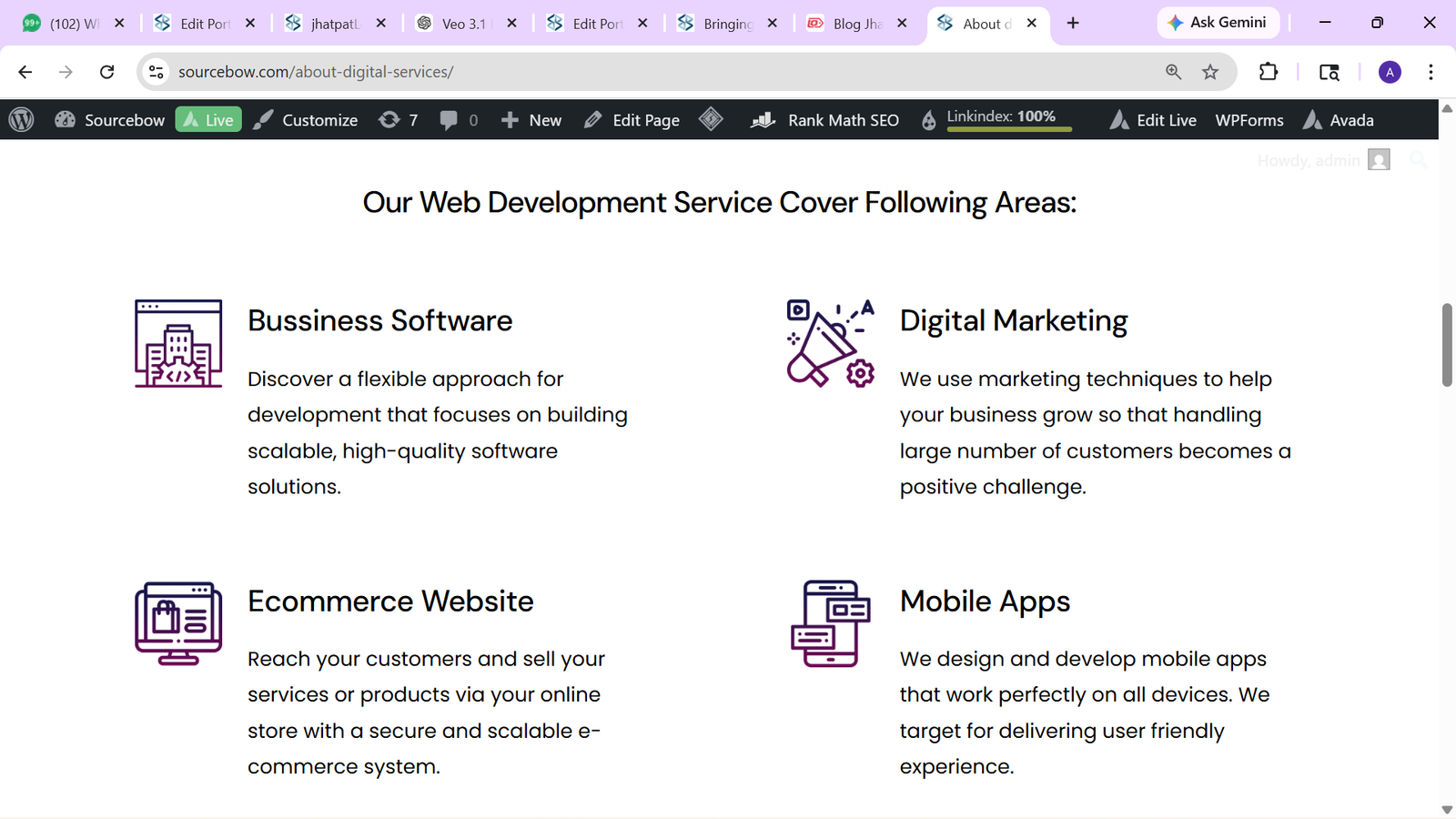Toggle the Avada Live button

pyautogui.click(x=208, y=120)
